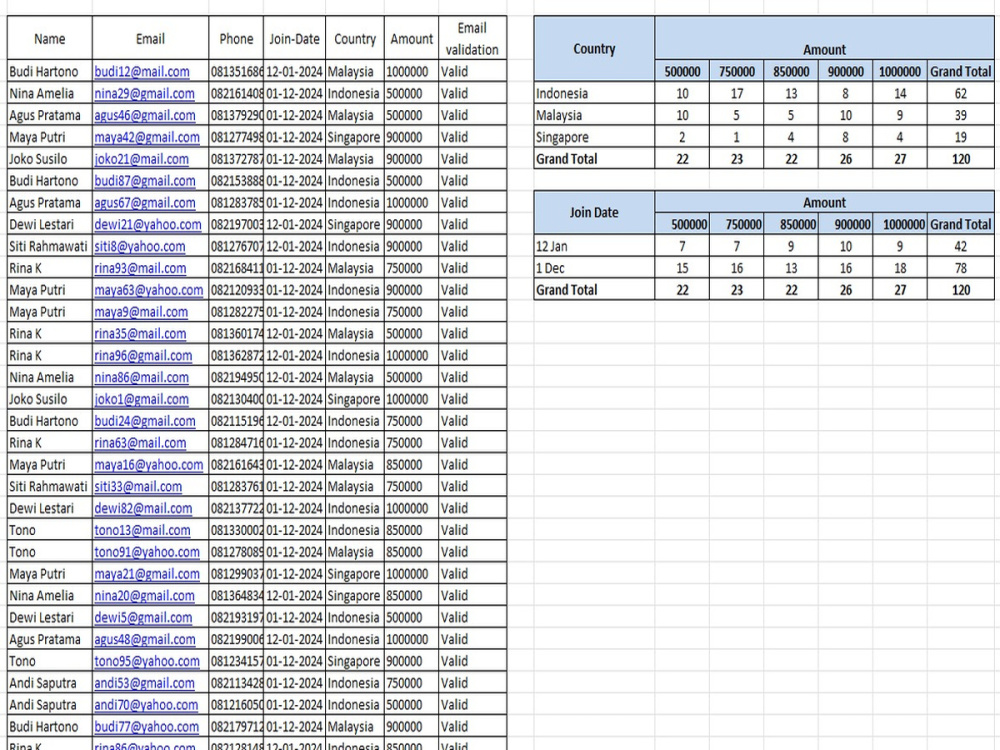Select the name cell Joko Susilo with joko21 email

point(50,159)
